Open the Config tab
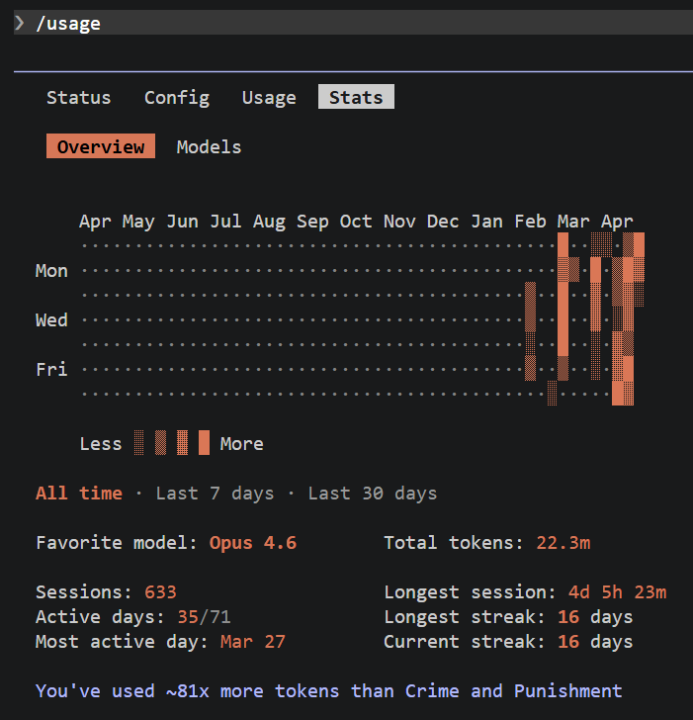Viewport: 693px width, 720px height. (x=177, y=98)
